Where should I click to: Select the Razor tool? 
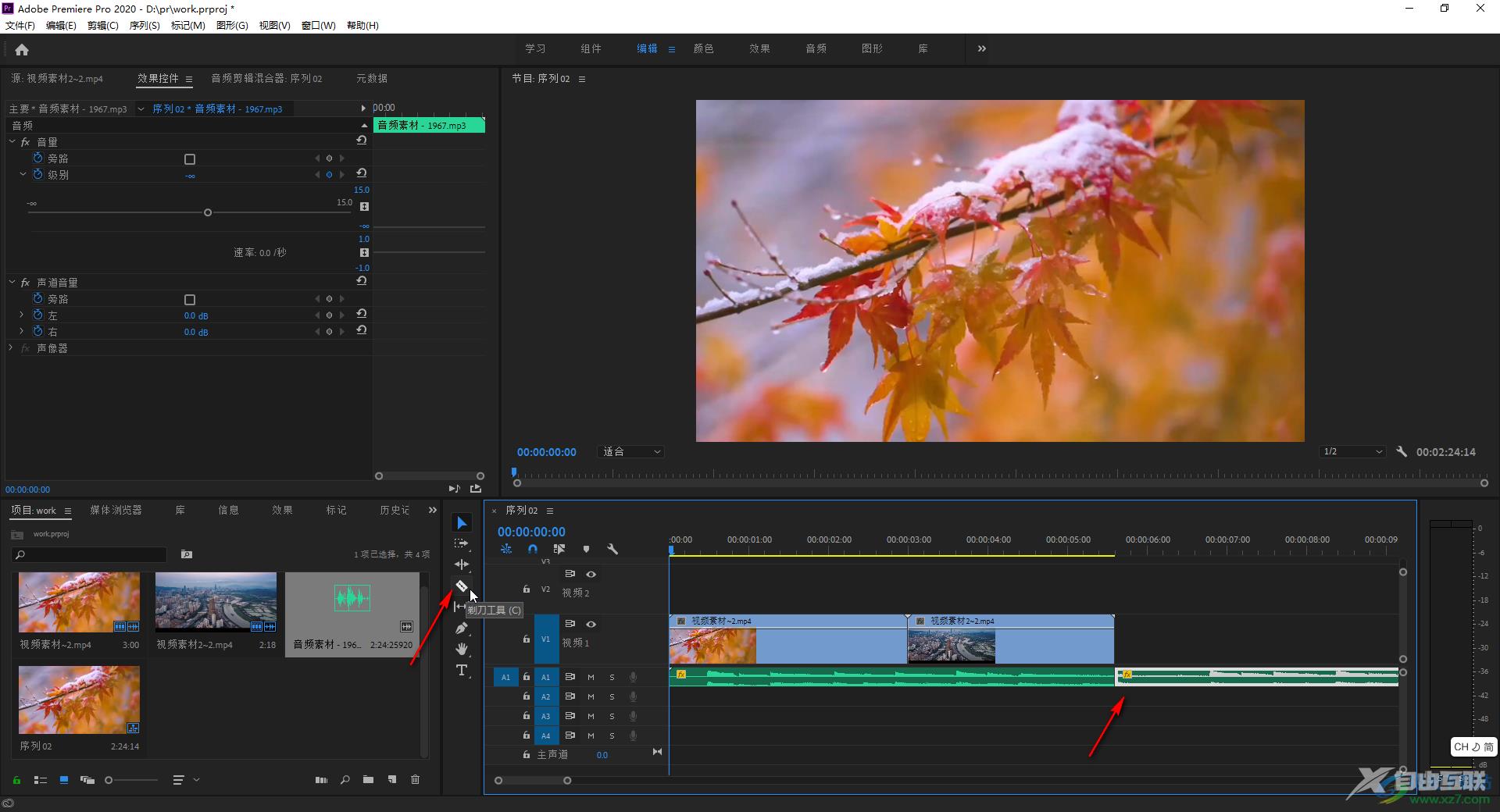click(462, 586)
